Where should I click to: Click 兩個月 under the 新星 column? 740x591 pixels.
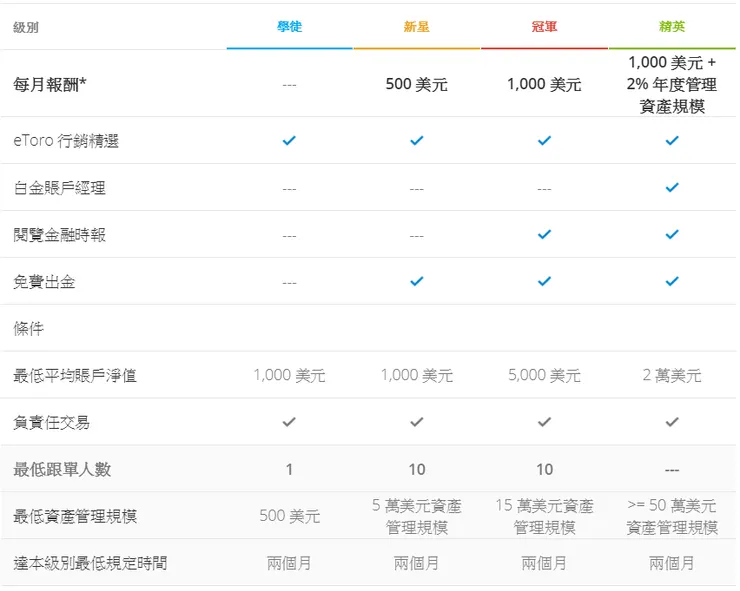point(417,563)
